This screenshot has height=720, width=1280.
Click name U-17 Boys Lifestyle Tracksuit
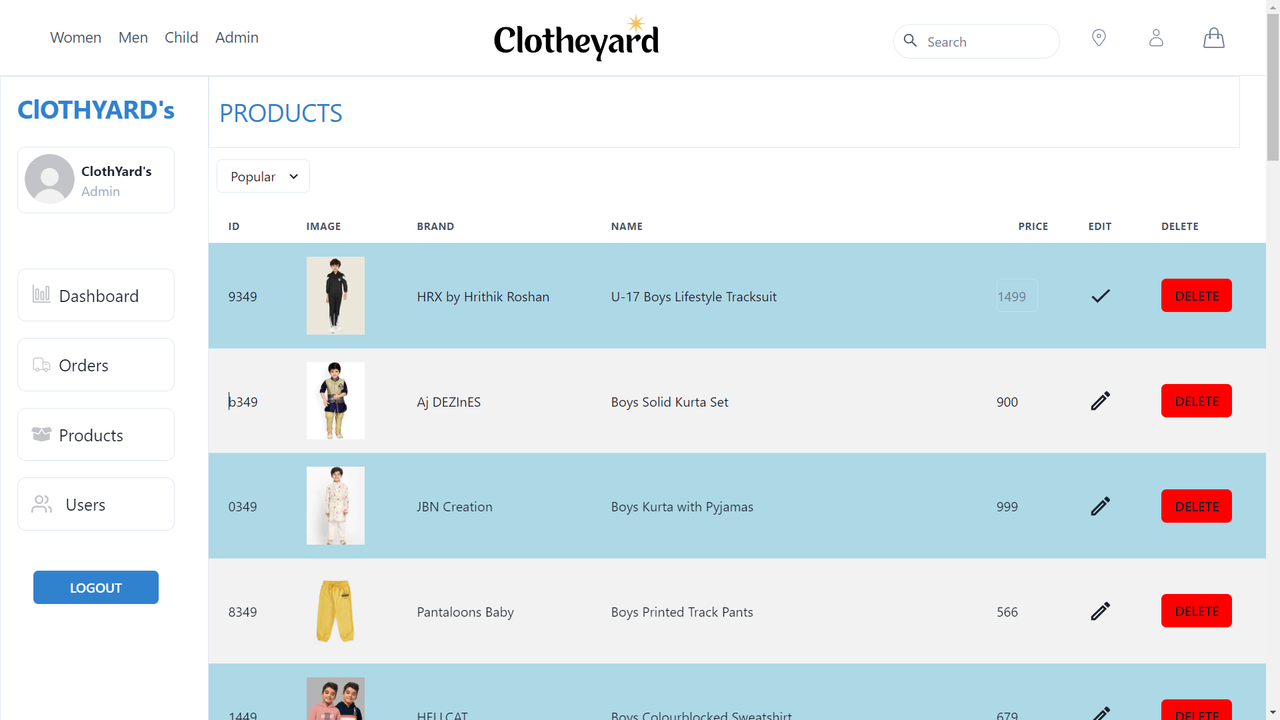coord(694,296)
